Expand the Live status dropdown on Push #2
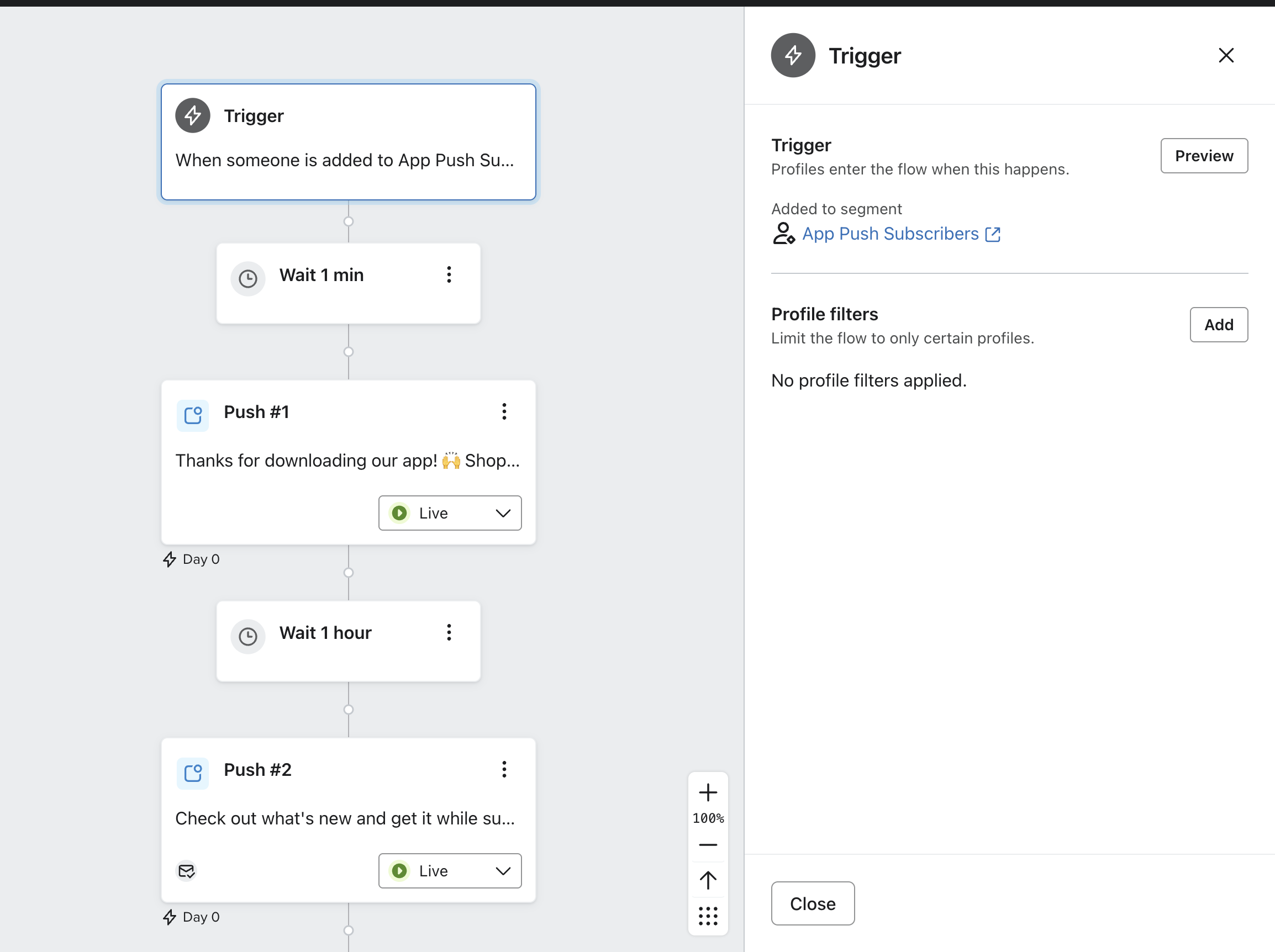The image size is (1275, 952). [x=450, y=871]
